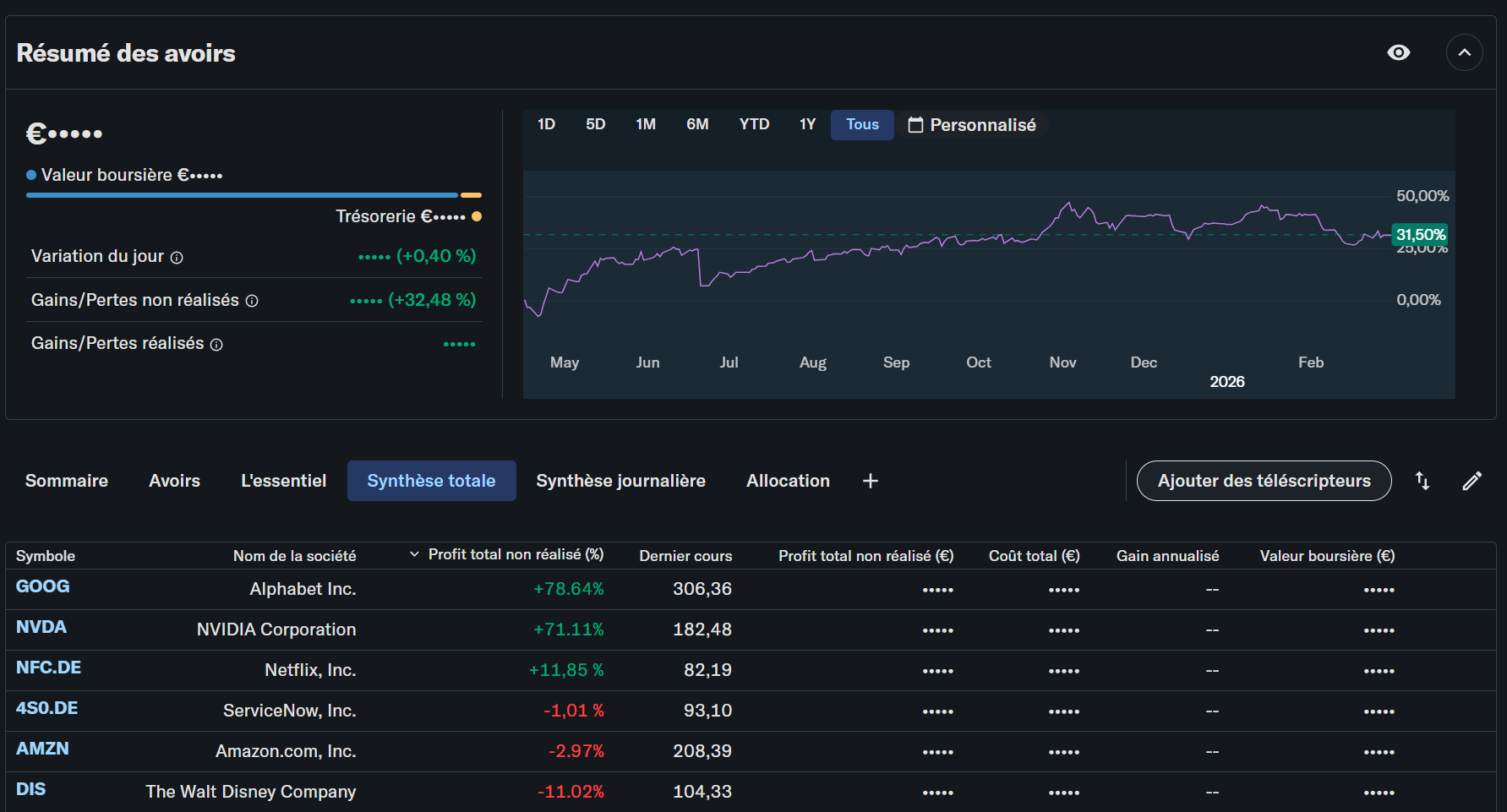Click the 31,50% marker on the chart
The width and height of the screenshot is (1507, 812).
pyautogui.click(x=1420, y=235)
